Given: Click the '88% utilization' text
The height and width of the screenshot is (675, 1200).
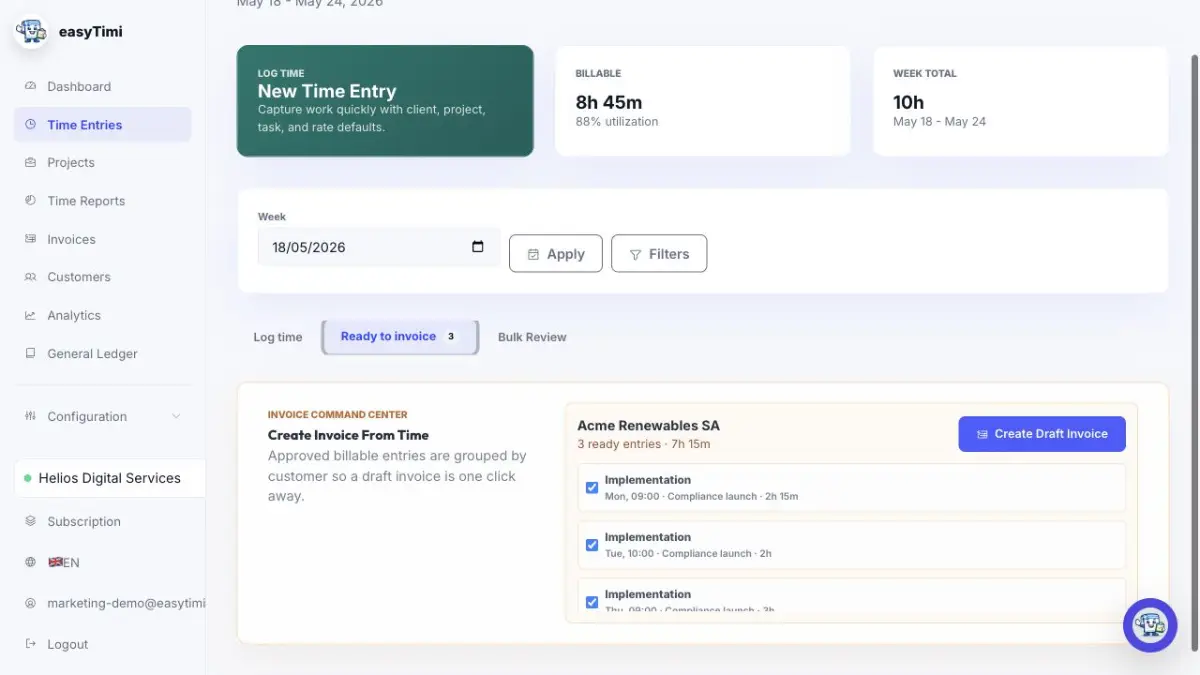Looking at the screenshot, I should pos(617,122).
